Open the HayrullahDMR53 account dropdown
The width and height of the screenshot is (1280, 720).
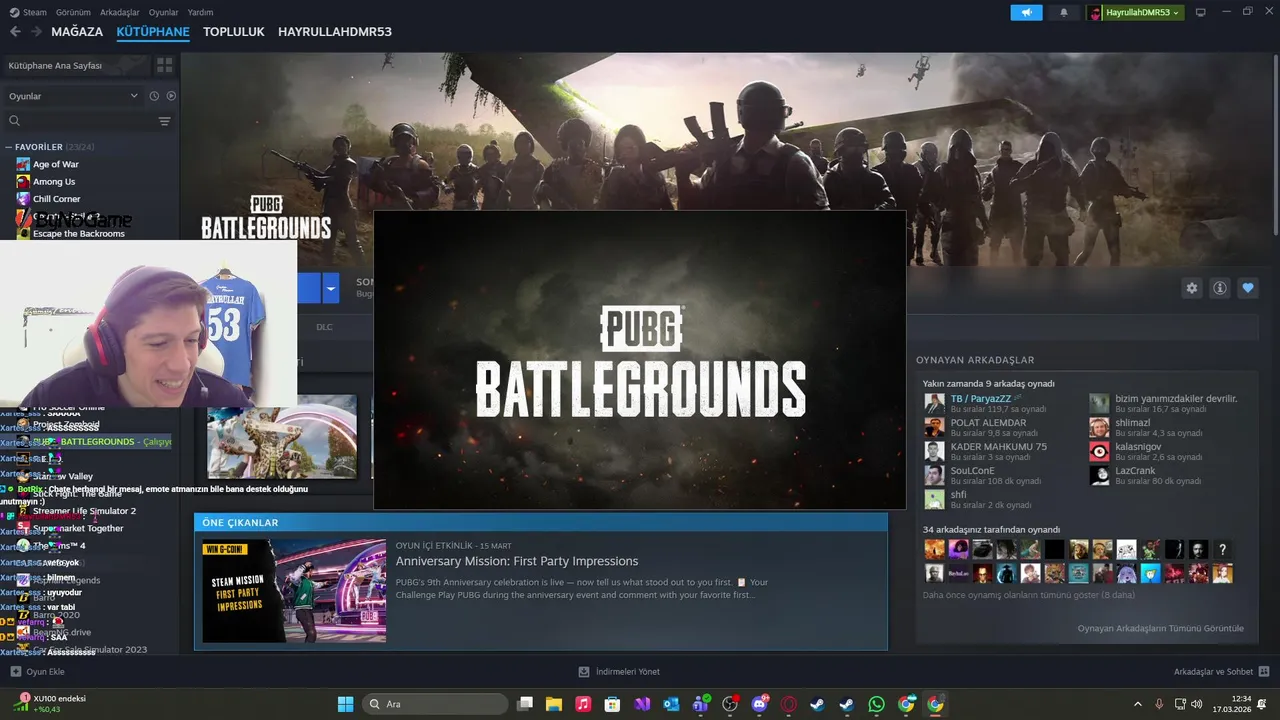pos(1135,12)
